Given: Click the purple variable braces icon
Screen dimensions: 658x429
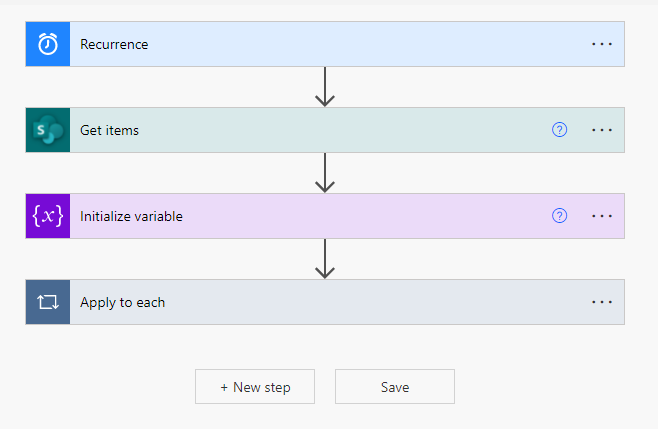Looking at the screenshot, I should pos(48,216).
